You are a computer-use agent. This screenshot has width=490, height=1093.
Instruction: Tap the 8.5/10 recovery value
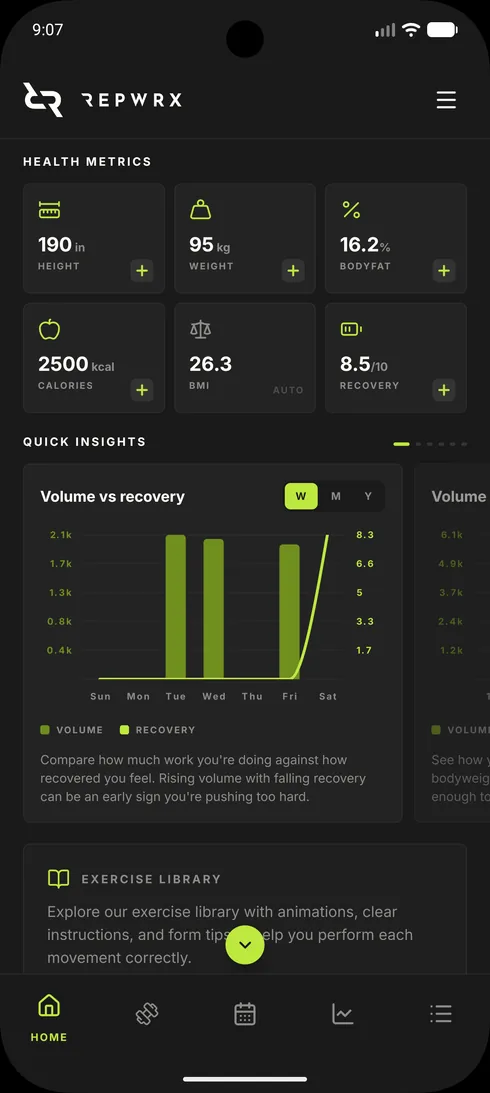[x=363, y=364]
